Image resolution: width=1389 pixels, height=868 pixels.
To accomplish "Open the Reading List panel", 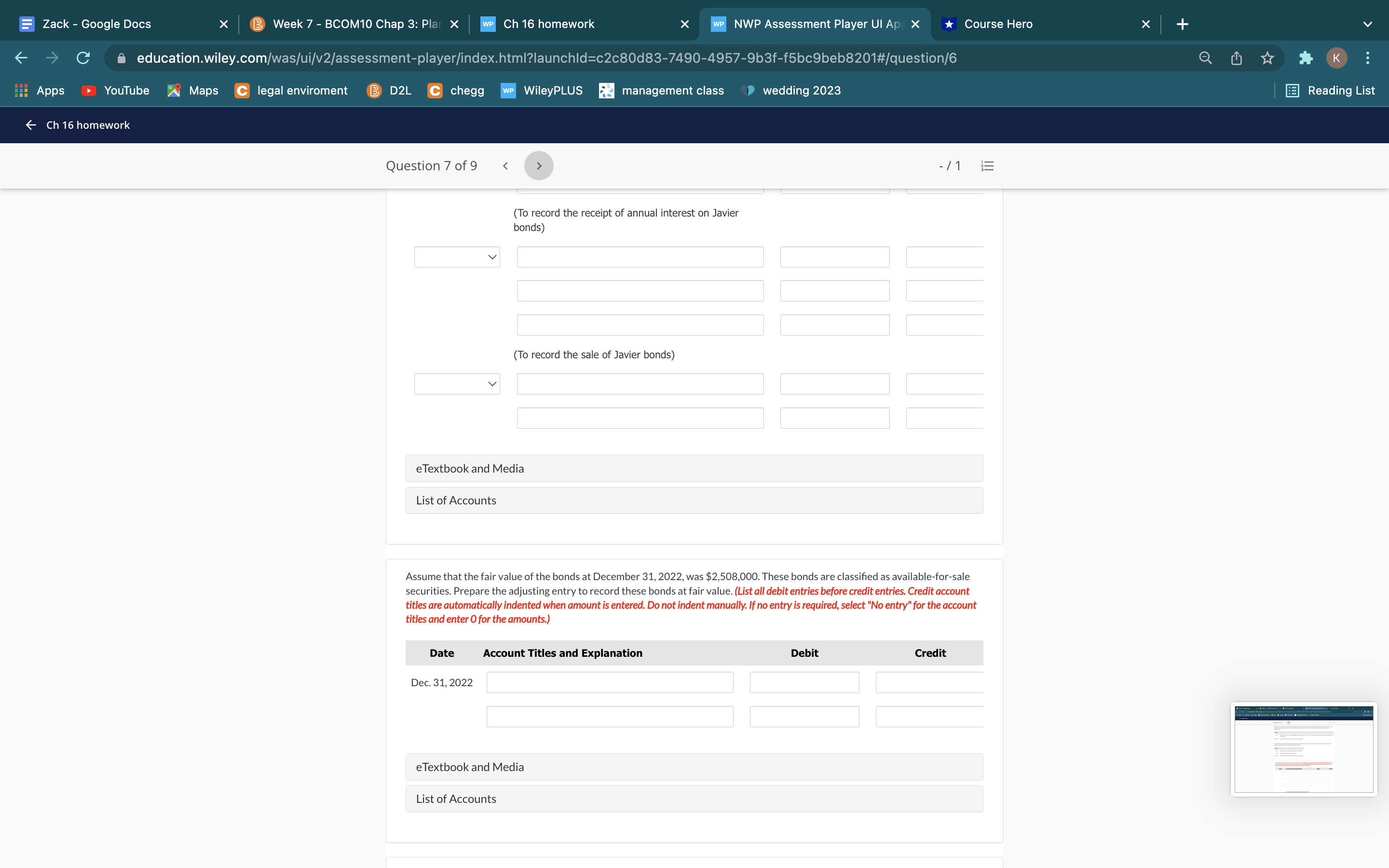I will coord(1330,91).
